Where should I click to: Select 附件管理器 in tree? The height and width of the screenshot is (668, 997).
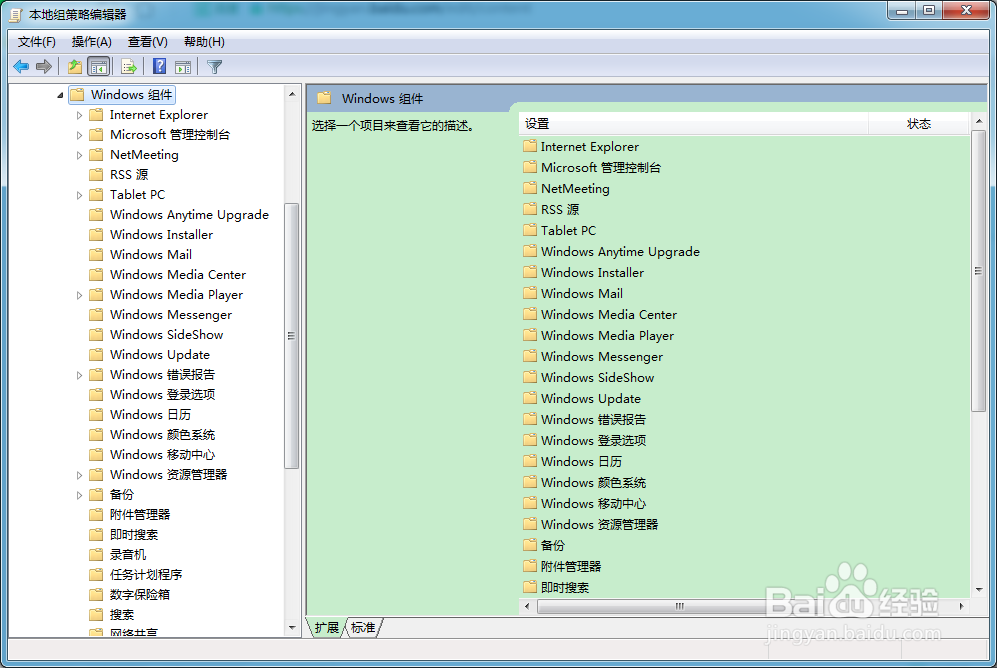click(x=140, y=515)
